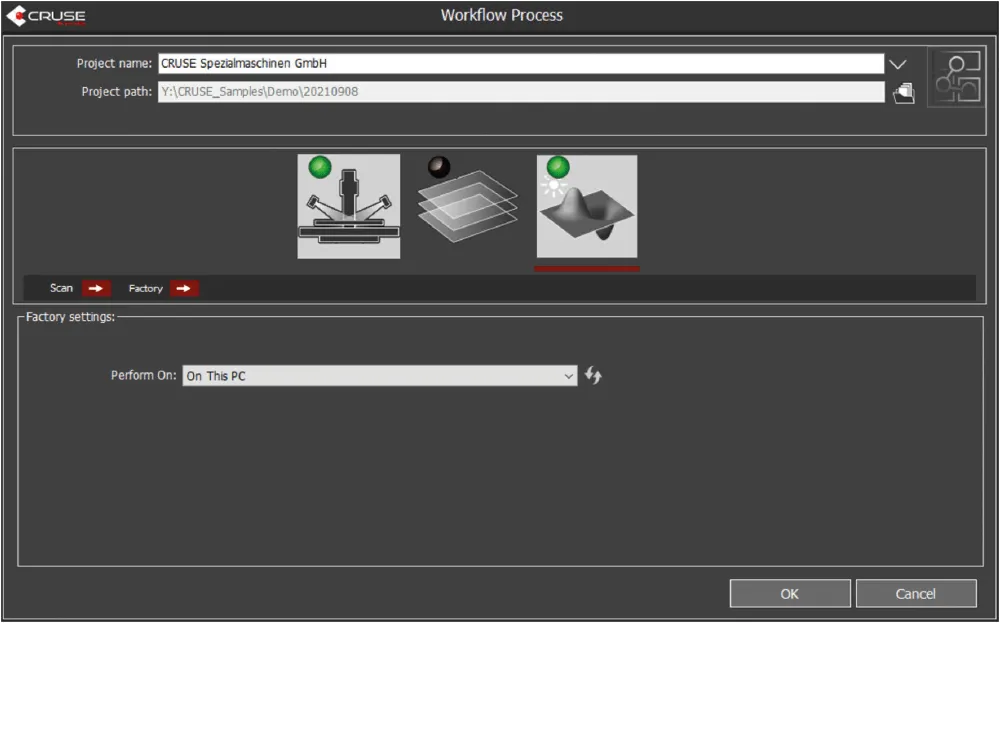Click the greyed-out Project path field

click(520, 92)
